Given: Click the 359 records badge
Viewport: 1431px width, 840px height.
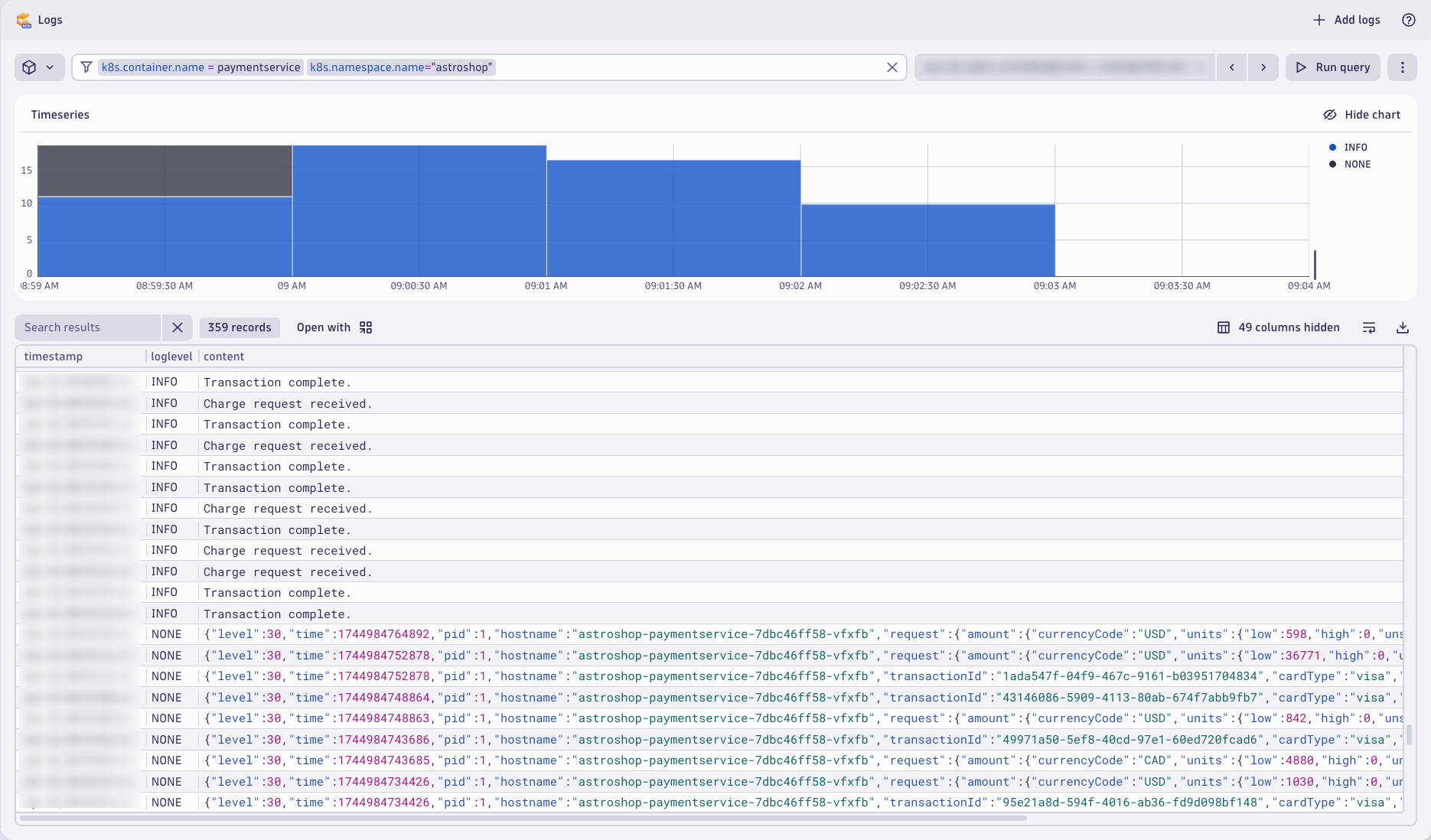Looking at the screenshot, I should coord(240,327).
